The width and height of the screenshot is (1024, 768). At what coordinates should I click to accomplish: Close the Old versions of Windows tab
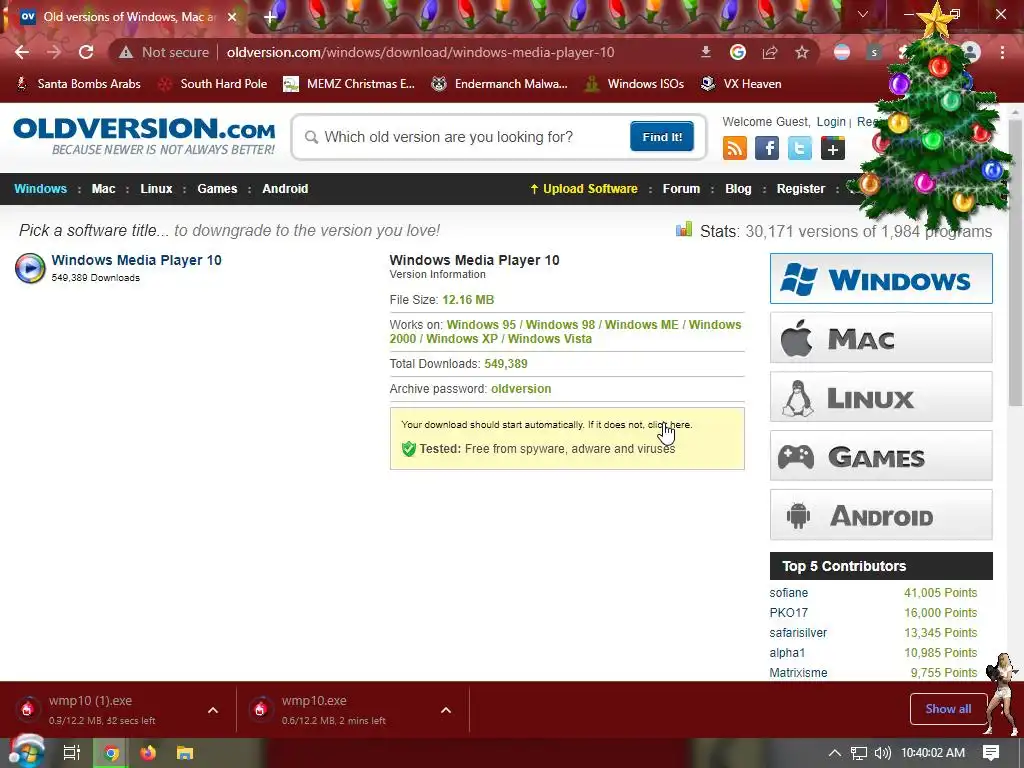click(x=232, y=17)
